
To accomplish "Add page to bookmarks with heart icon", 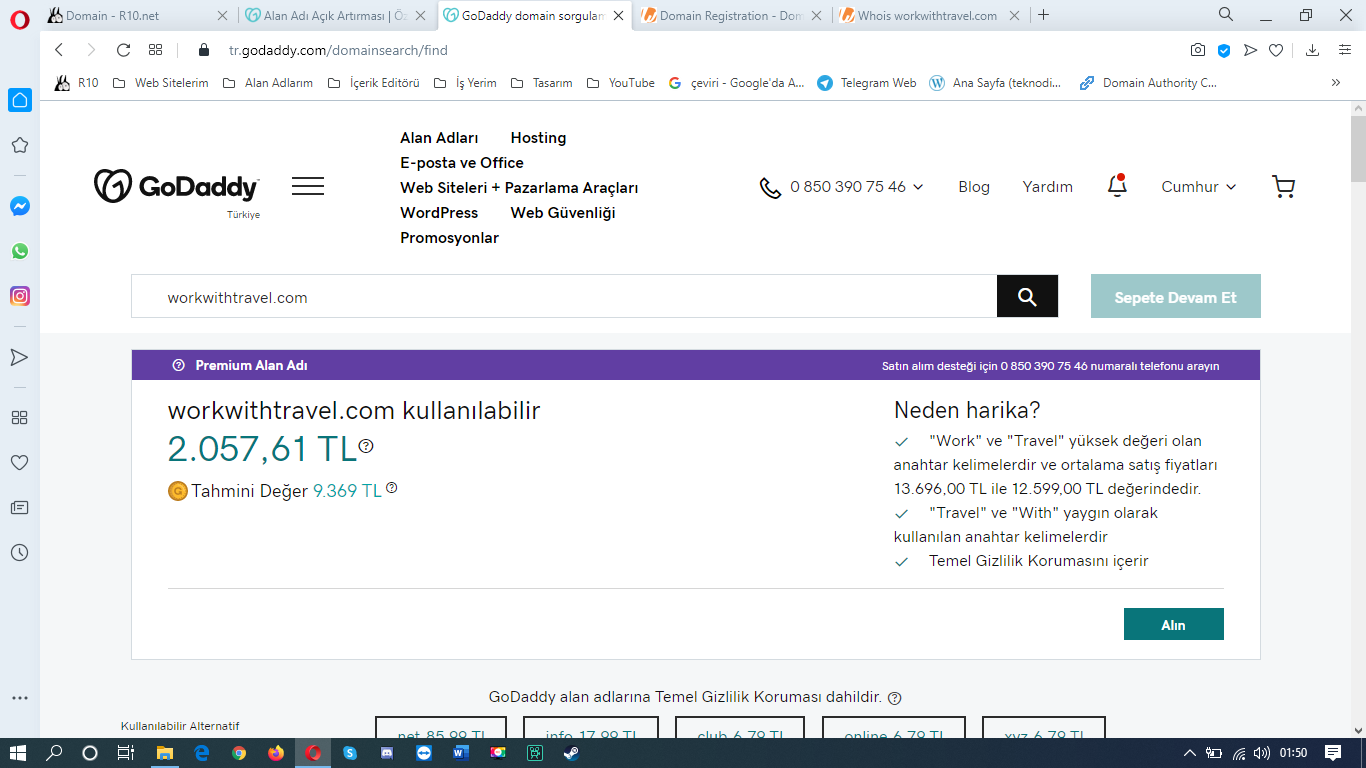I will 1276,50.
